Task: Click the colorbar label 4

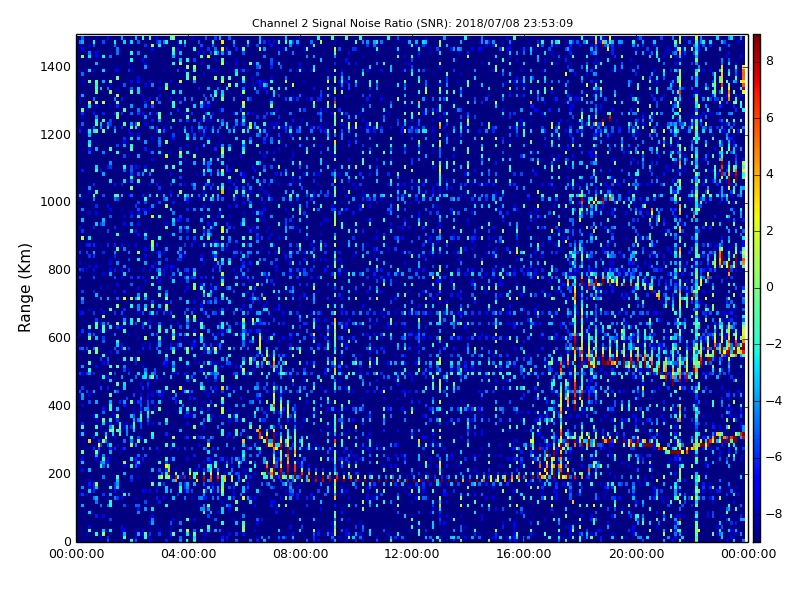Action: point(770,174)
